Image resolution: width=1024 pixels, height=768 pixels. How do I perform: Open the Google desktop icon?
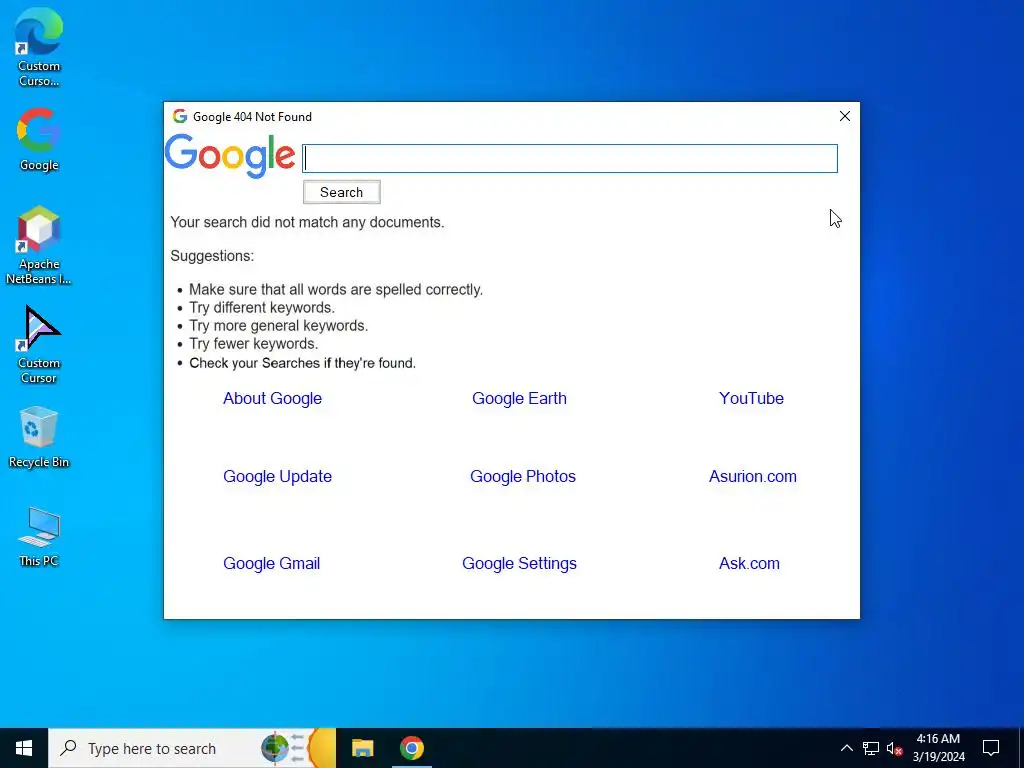pyautogui.click(x=39, y=138)
